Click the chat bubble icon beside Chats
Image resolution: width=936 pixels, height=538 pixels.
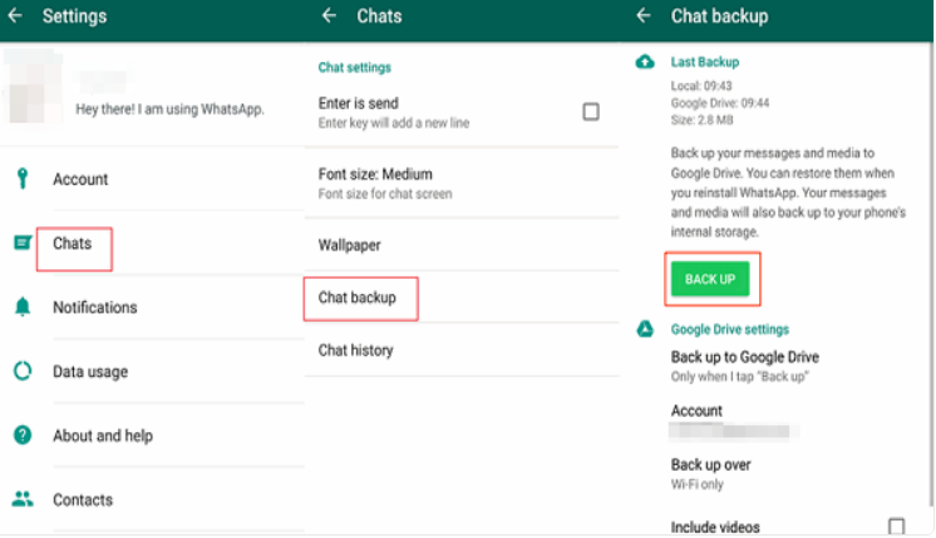click(22, 243)
